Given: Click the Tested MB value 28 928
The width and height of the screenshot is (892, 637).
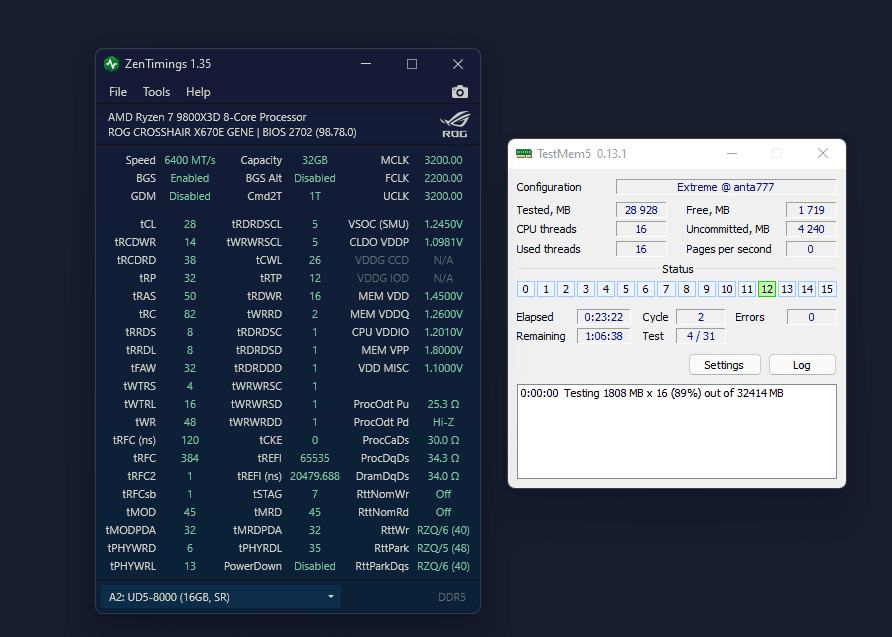Looking at the screenshot, I should (641, 210).
